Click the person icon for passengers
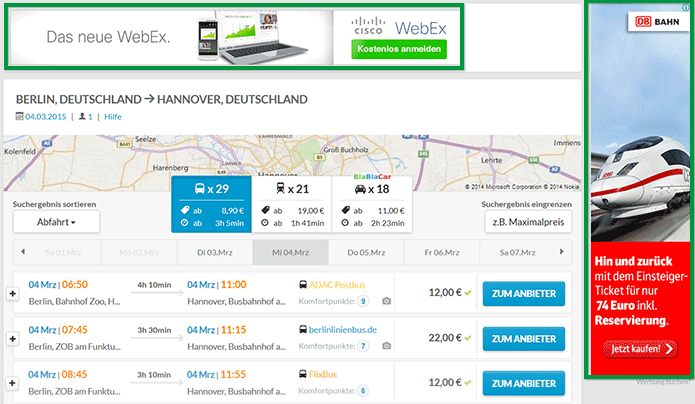The image size is (695, 404). [82, 116]
